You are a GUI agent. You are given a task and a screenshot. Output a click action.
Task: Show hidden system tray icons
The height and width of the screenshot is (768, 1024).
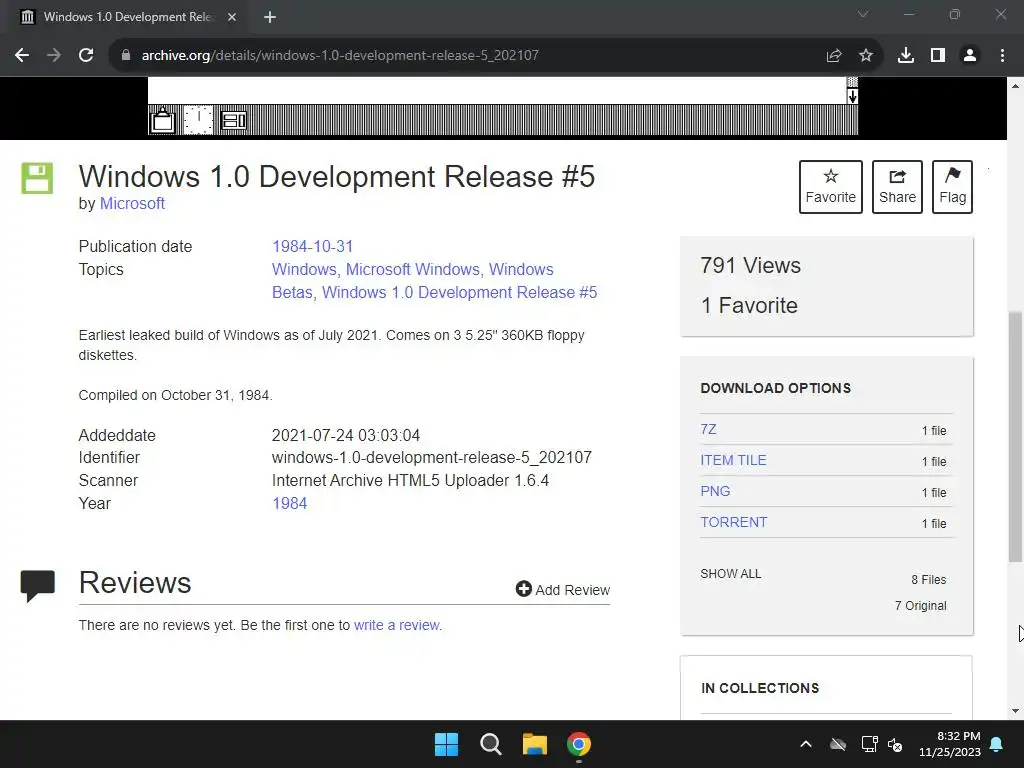point(806,744)
